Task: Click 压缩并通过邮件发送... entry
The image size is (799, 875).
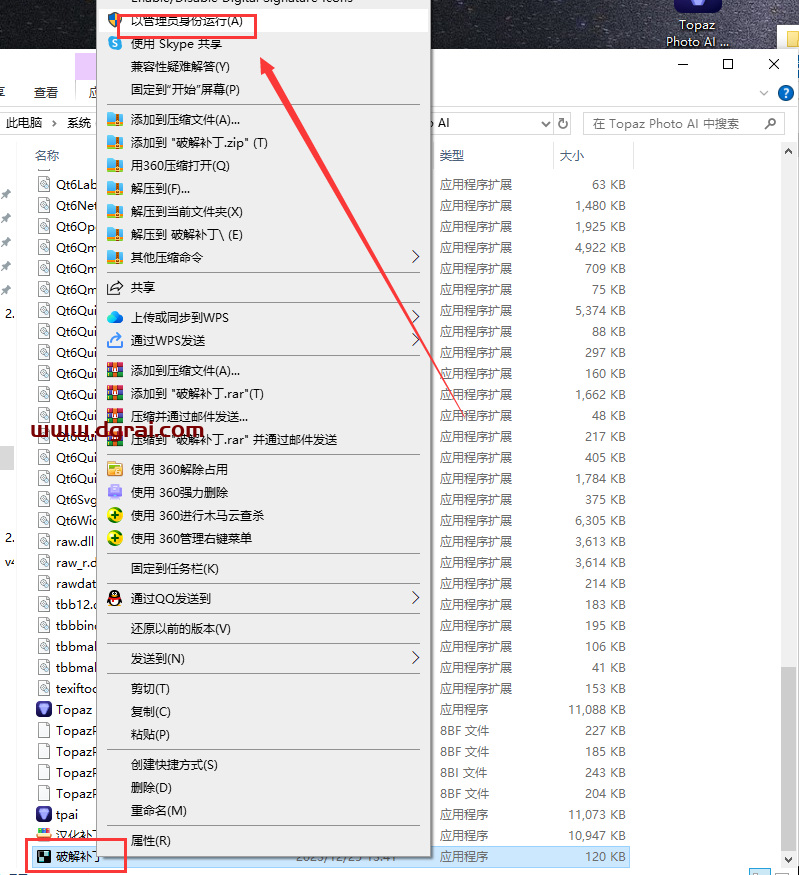Action: [189, 417]
